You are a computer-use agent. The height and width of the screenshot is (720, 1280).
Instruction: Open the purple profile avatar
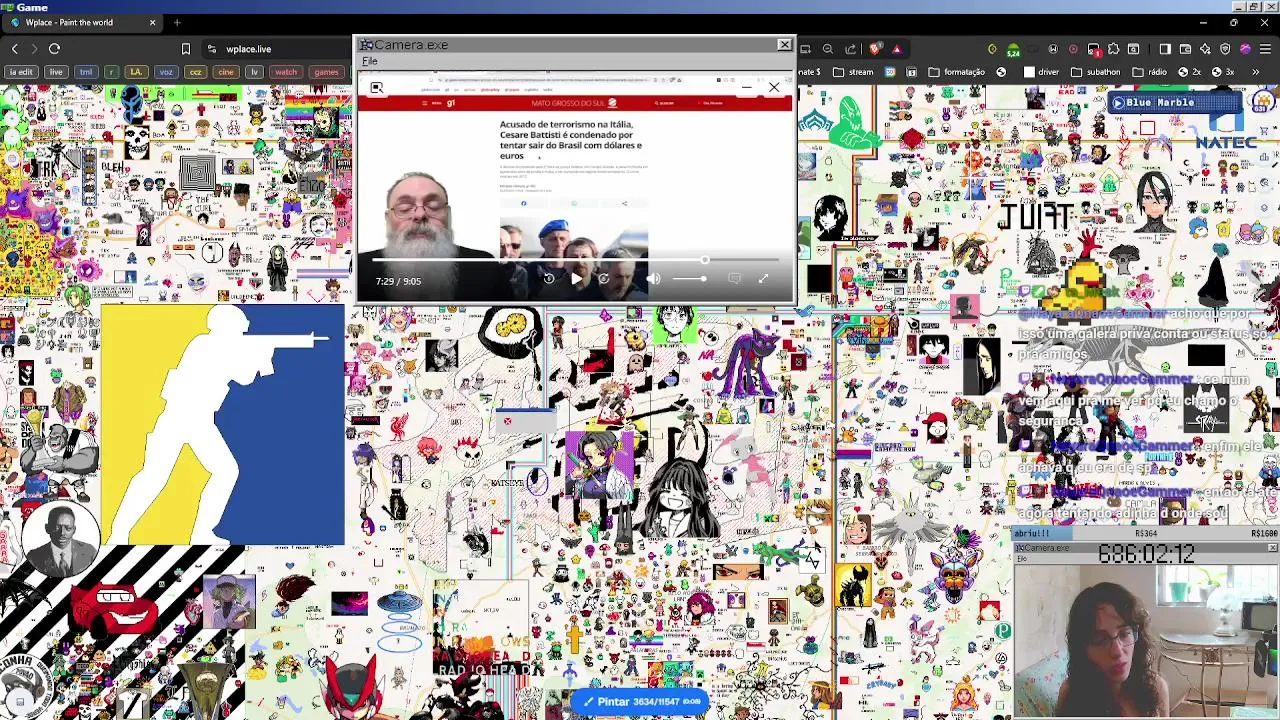point(1245,49)
